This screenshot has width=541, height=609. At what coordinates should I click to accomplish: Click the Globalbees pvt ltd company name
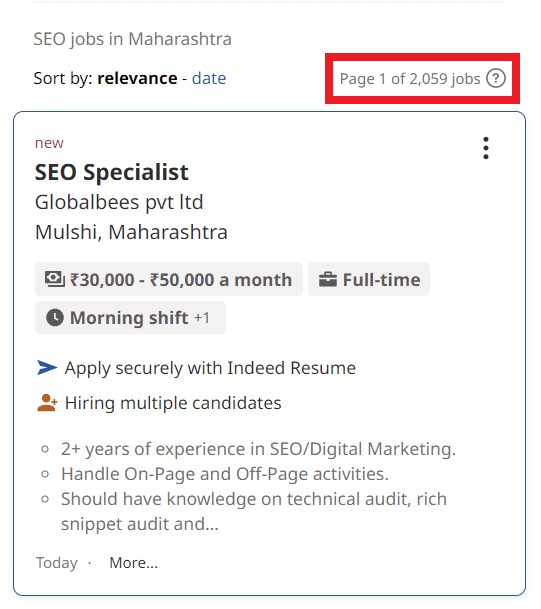tap(119, 202)
